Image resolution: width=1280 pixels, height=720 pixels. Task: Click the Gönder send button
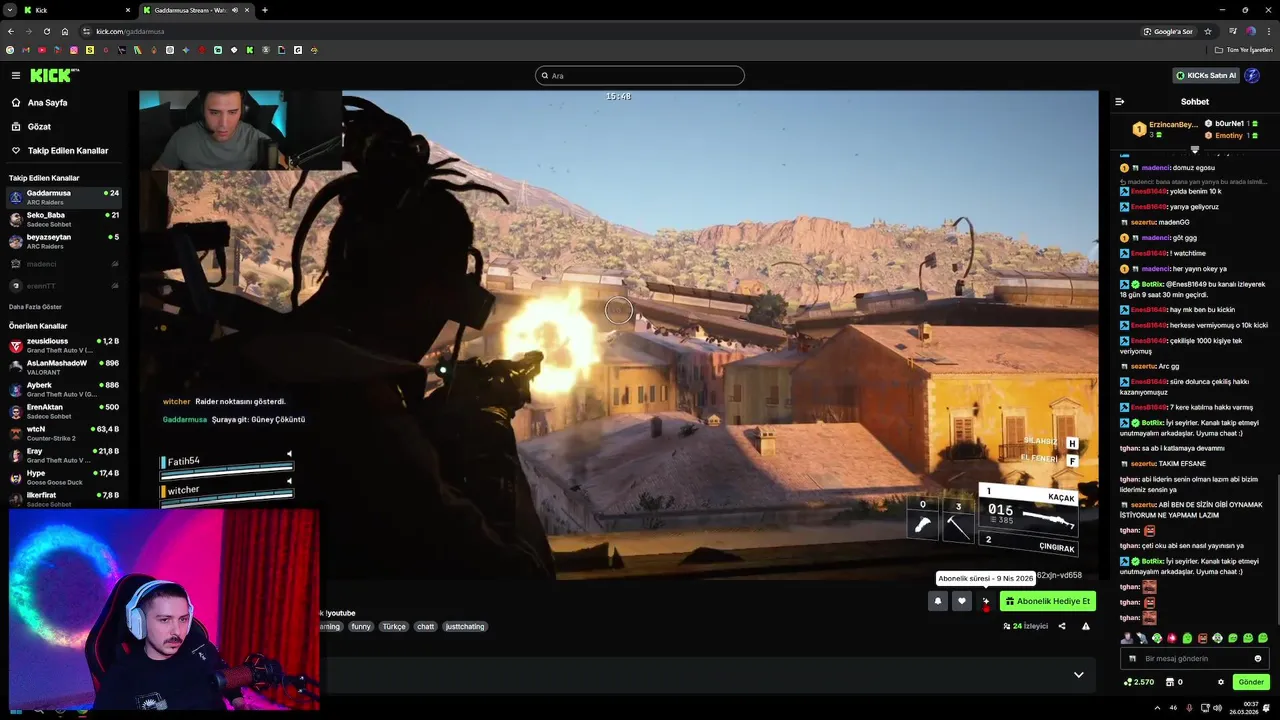click(x=1251, y=682)
